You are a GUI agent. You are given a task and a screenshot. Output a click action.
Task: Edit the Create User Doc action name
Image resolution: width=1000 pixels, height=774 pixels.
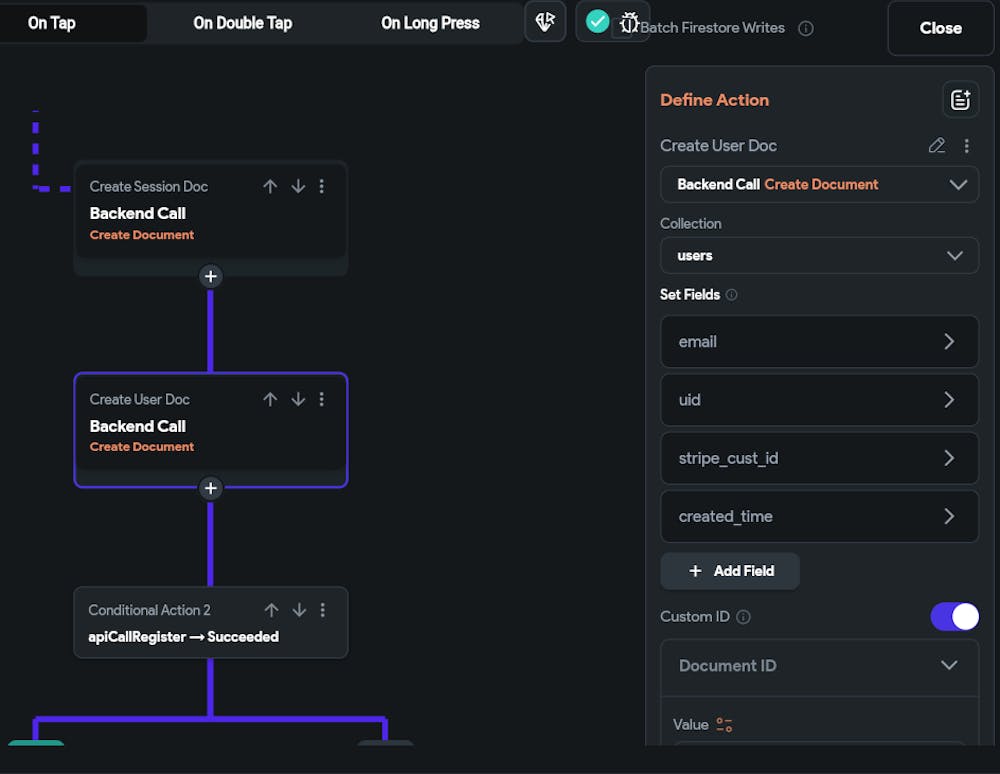[936, 145]
